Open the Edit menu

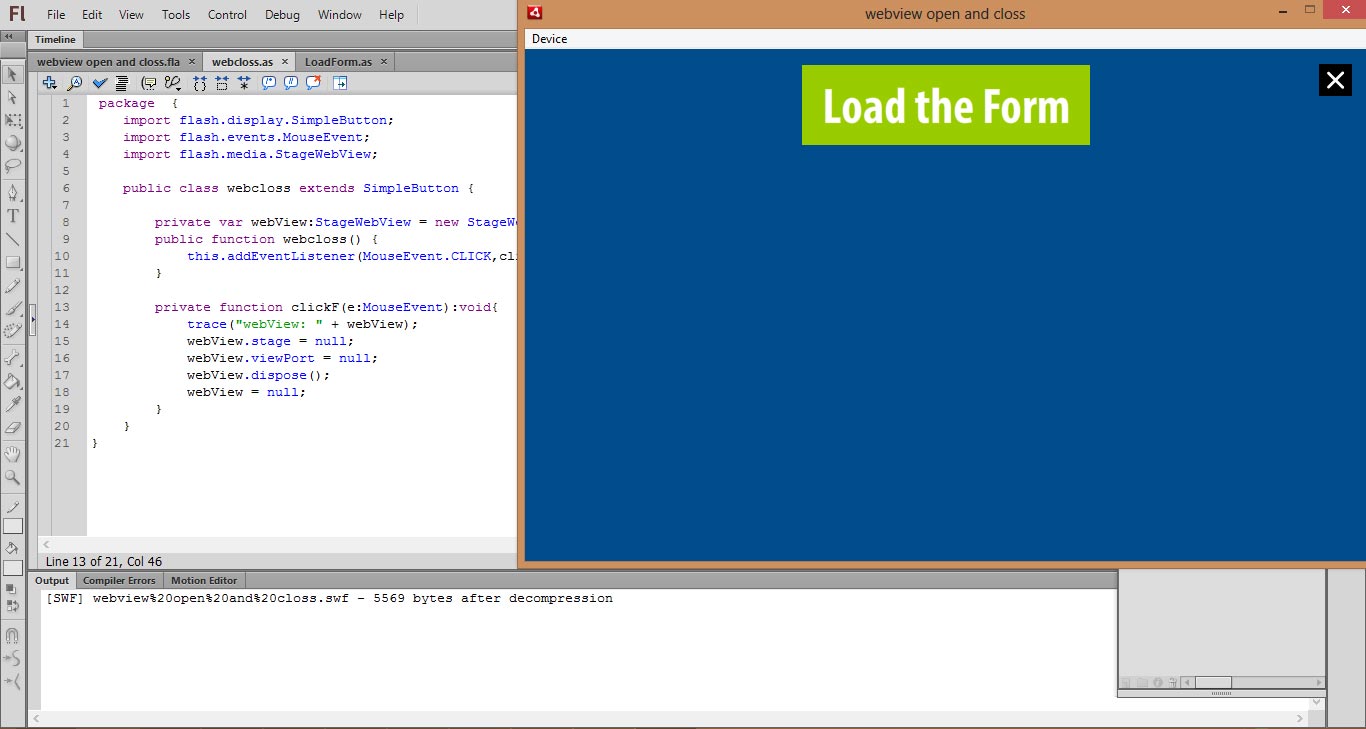[92, 15]
